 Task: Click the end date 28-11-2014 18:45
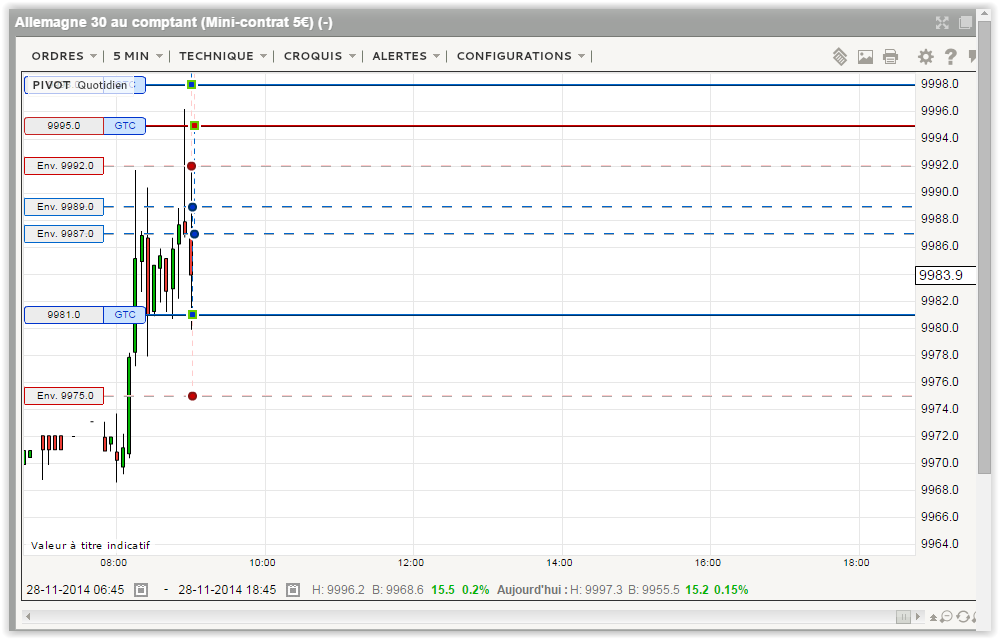[x=227, y=590]
